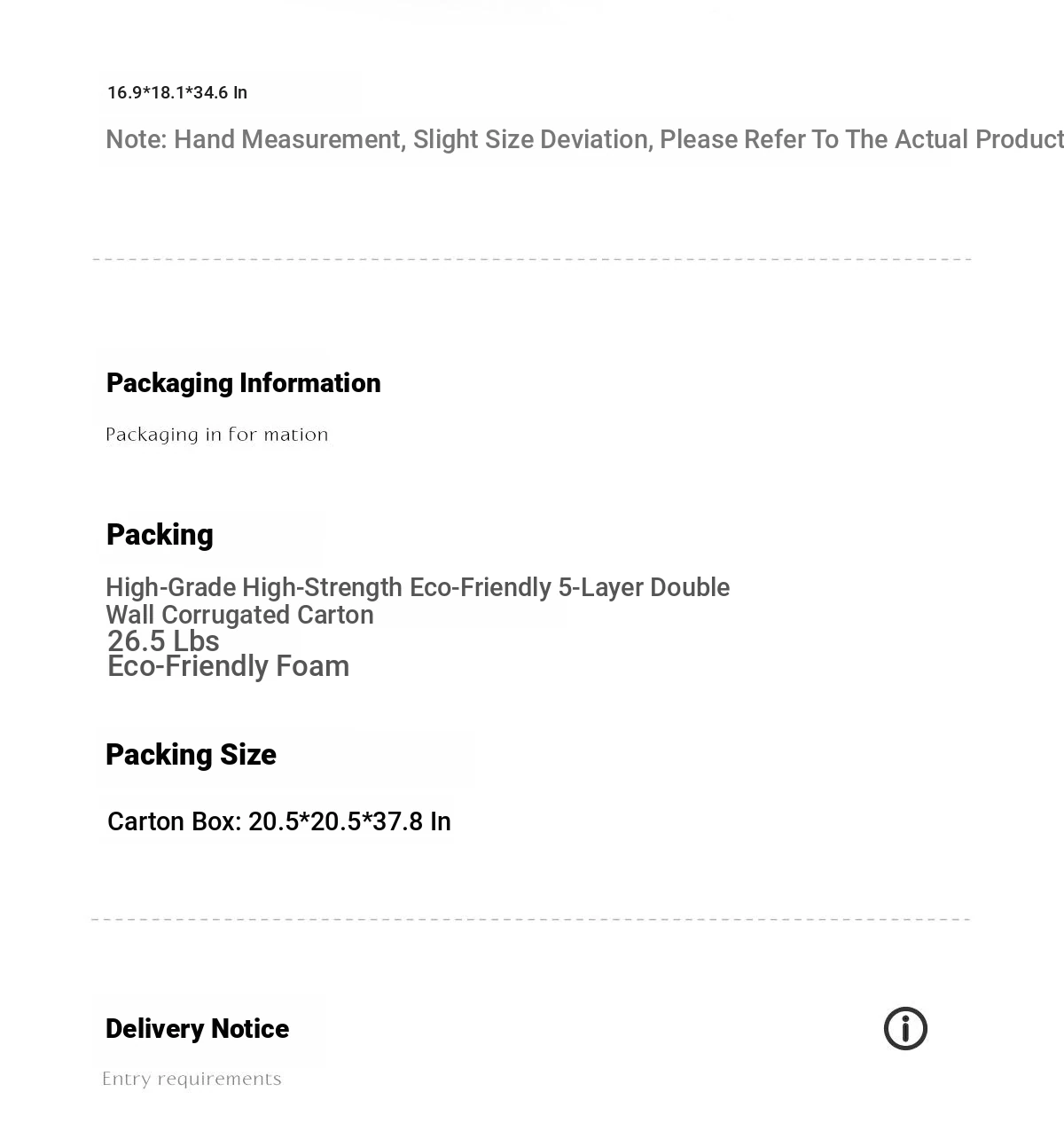
Task: Click the 'High-Grade High-Strength Eco-Friendly' text line
Action: 328,588
